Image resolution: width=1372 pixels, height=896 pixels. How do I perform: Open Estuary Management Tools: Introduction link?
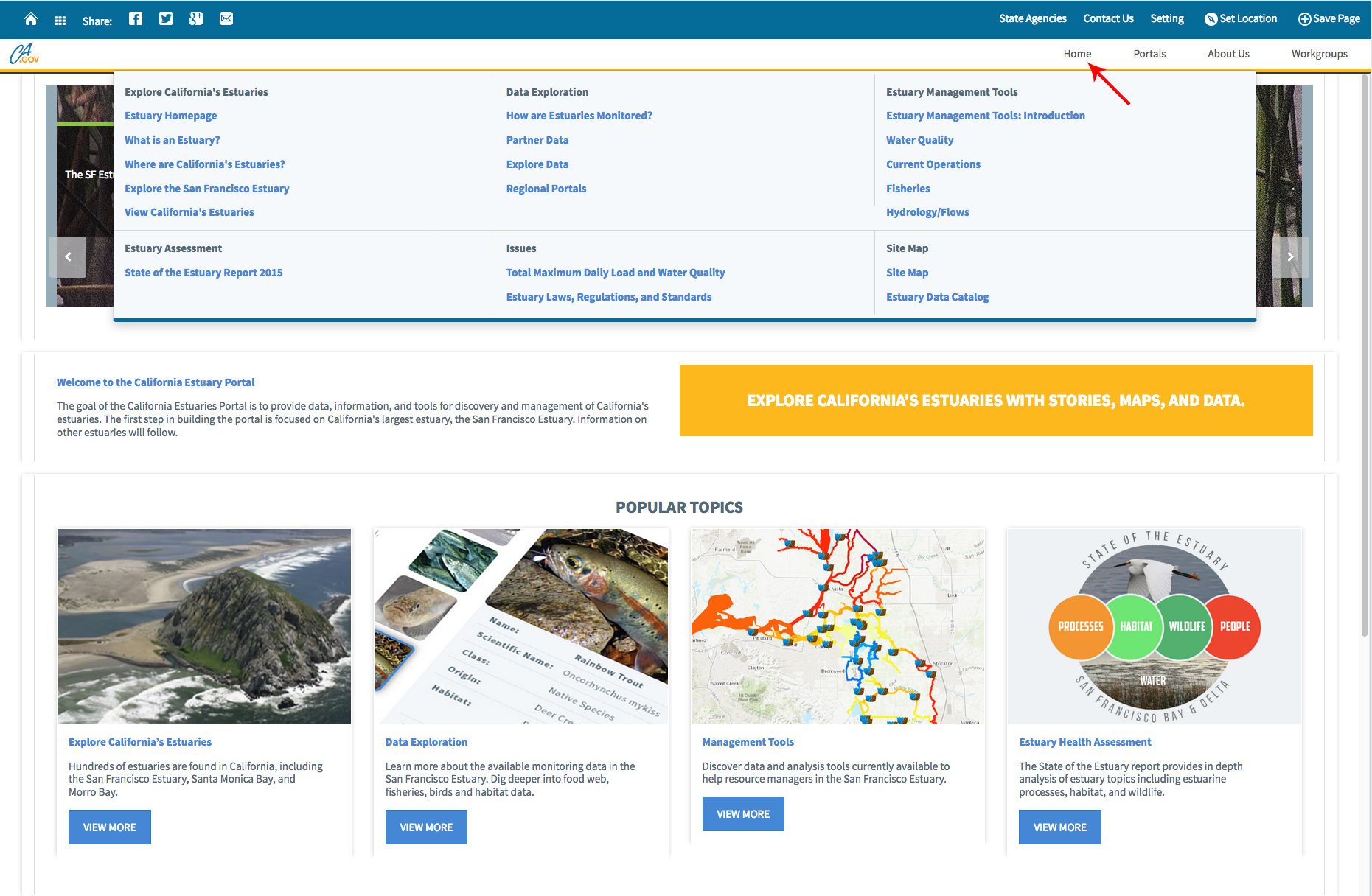click(x=985, y=116)
